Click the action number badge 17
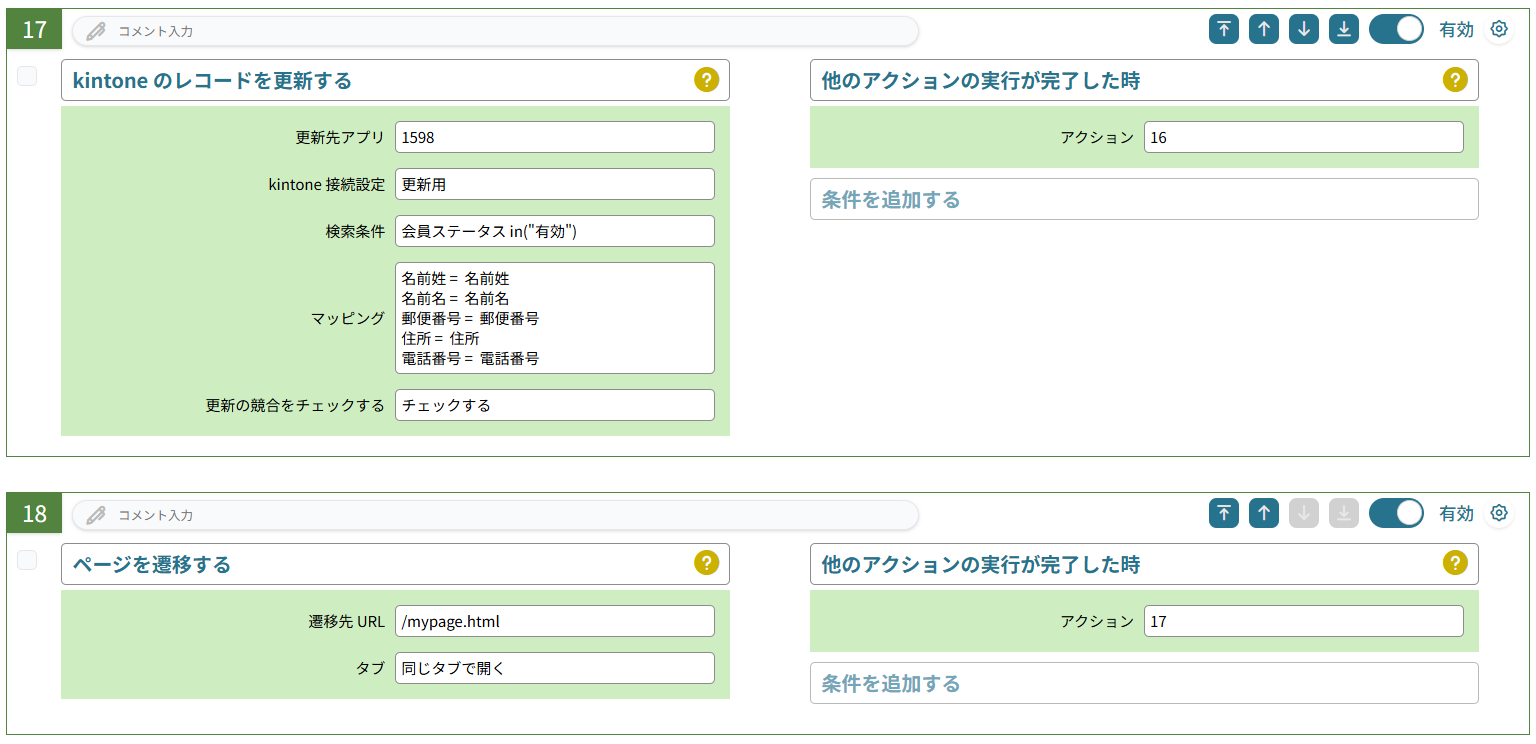Viewport: 1536px width, 744px height. click(x=34, y=29)
